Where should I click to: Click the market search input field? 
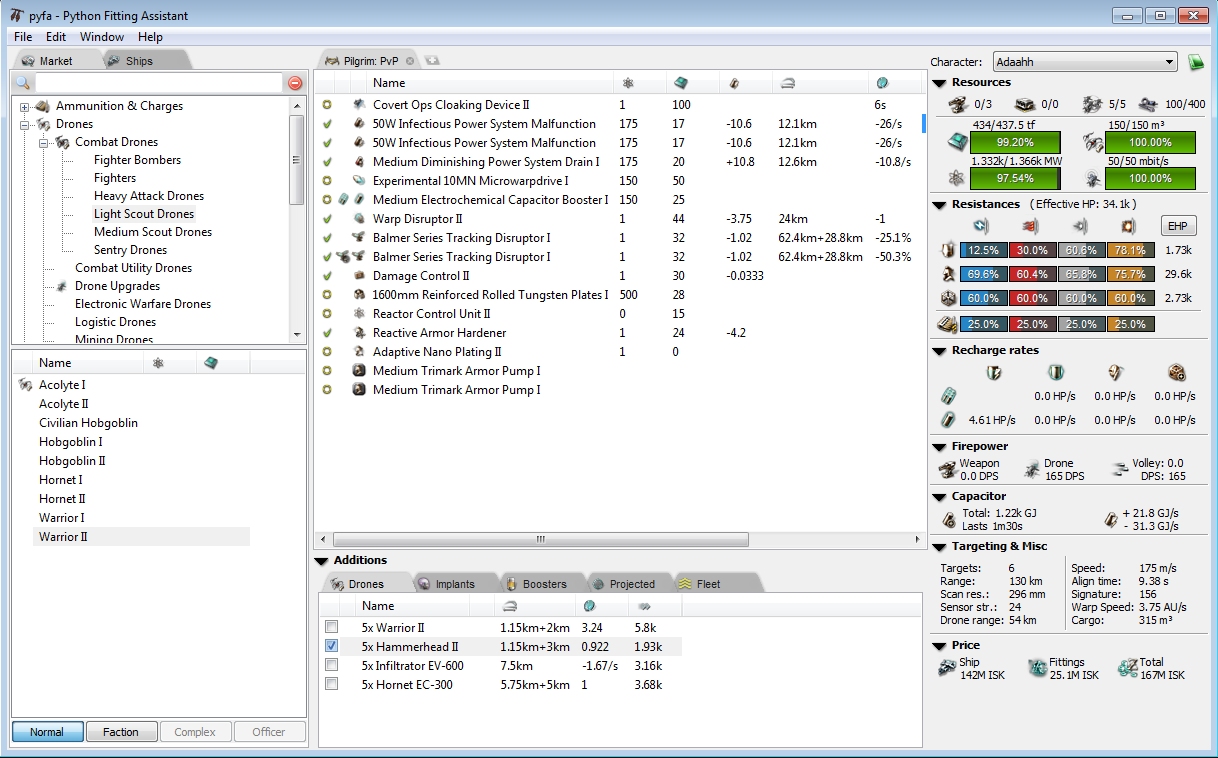(158, 83)
